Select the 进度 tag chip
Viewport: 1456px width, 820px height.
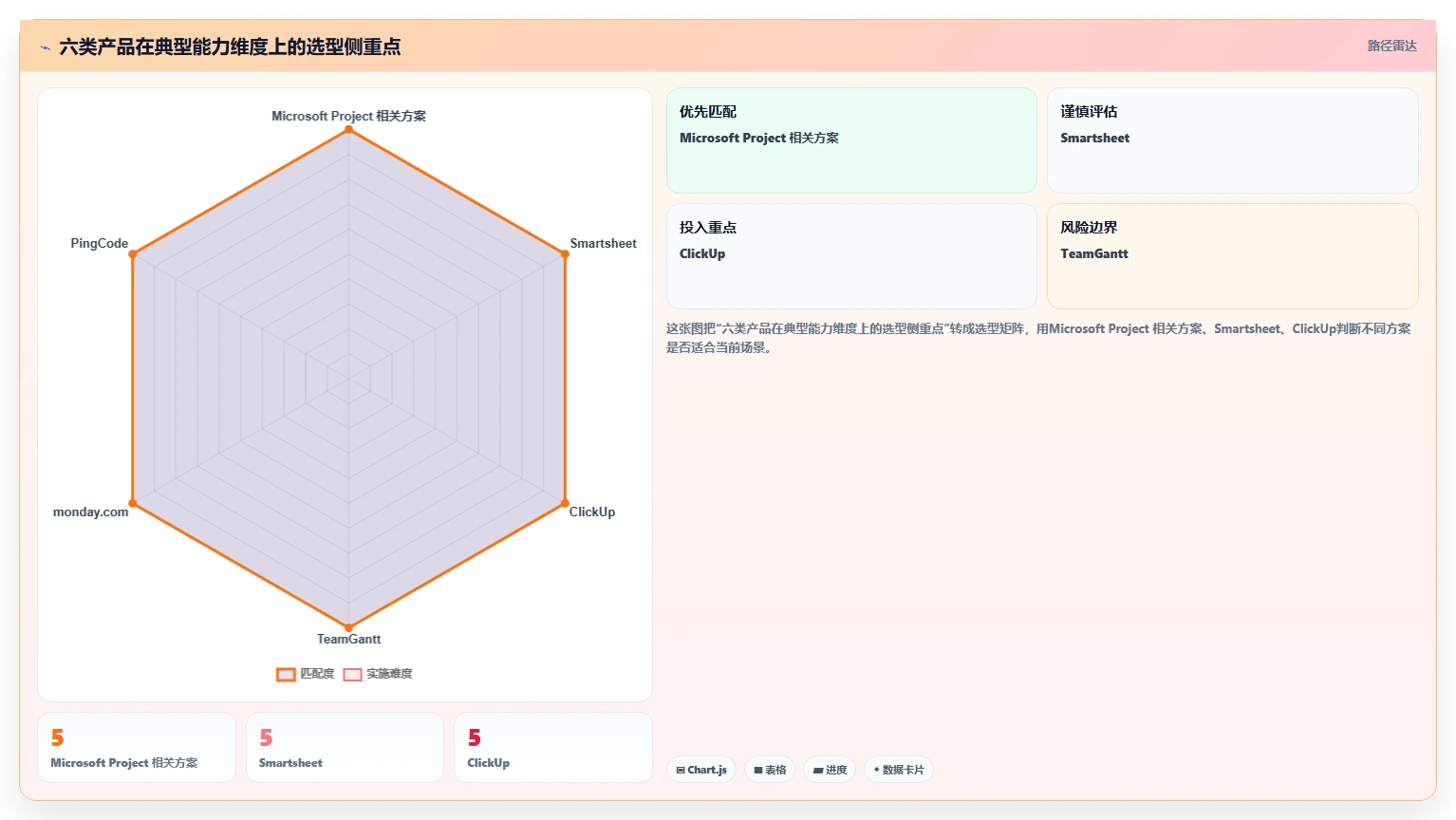(x=830, y=770)
